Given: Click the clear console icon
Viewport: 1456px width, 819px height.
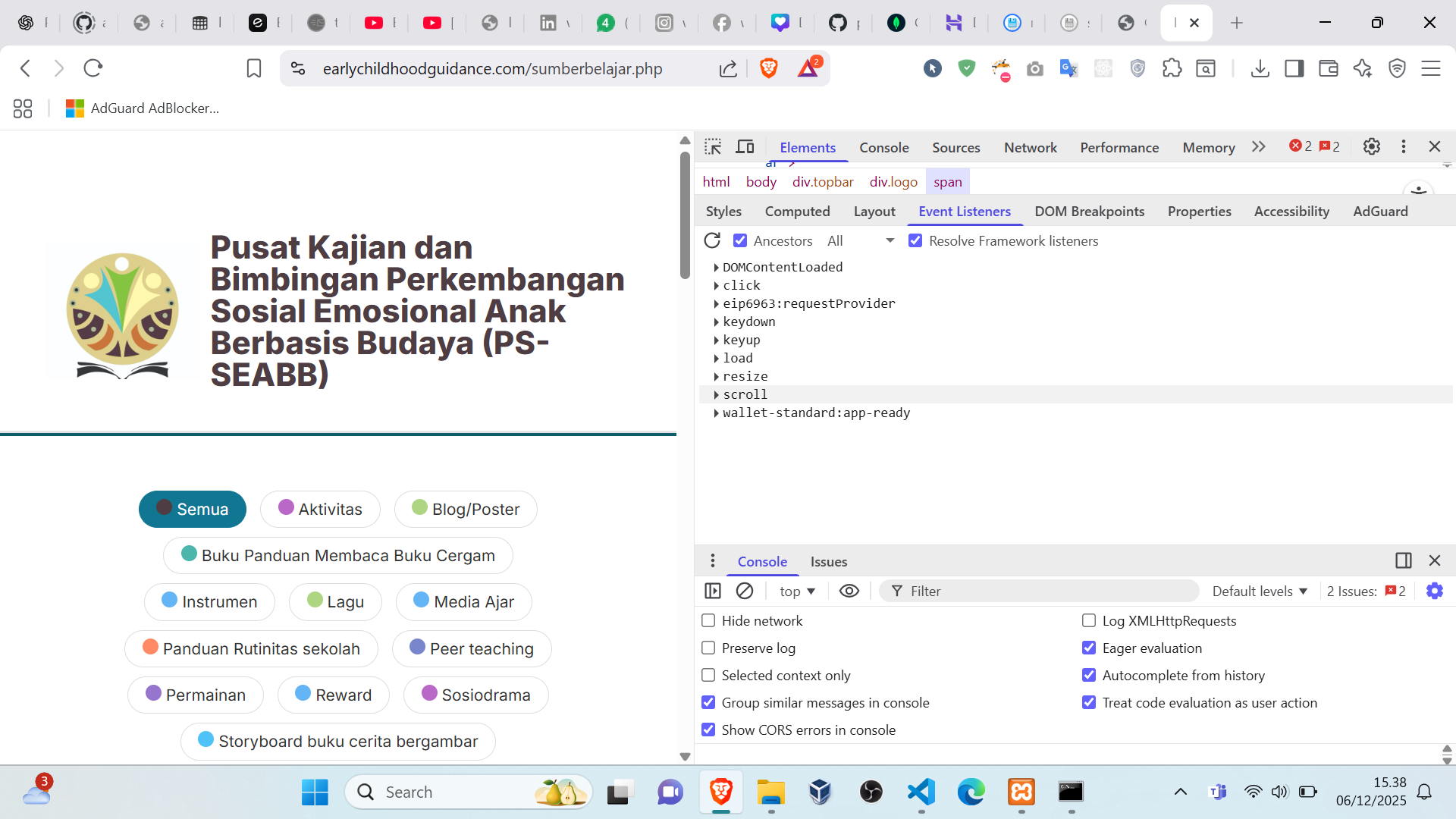Looking at the screenshot, I should coord(745,591).
